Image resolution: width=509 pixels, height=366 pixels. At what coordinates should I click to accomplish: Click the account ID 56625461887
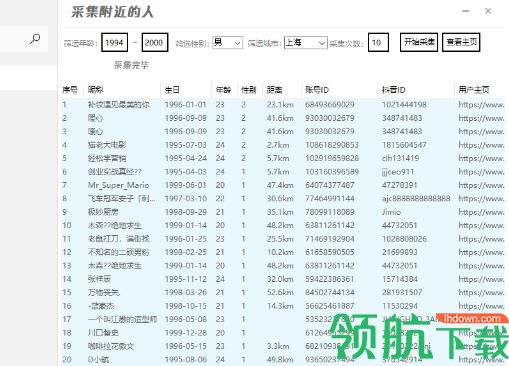pos(330,306)
